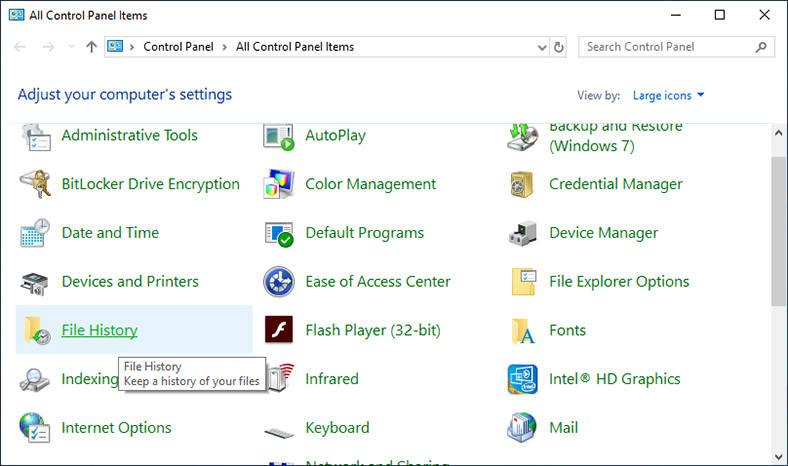Open the Intel HD Graphics icon
This screenshot has width=788, height=466.
pyautogui.click(x=523, y=379)
